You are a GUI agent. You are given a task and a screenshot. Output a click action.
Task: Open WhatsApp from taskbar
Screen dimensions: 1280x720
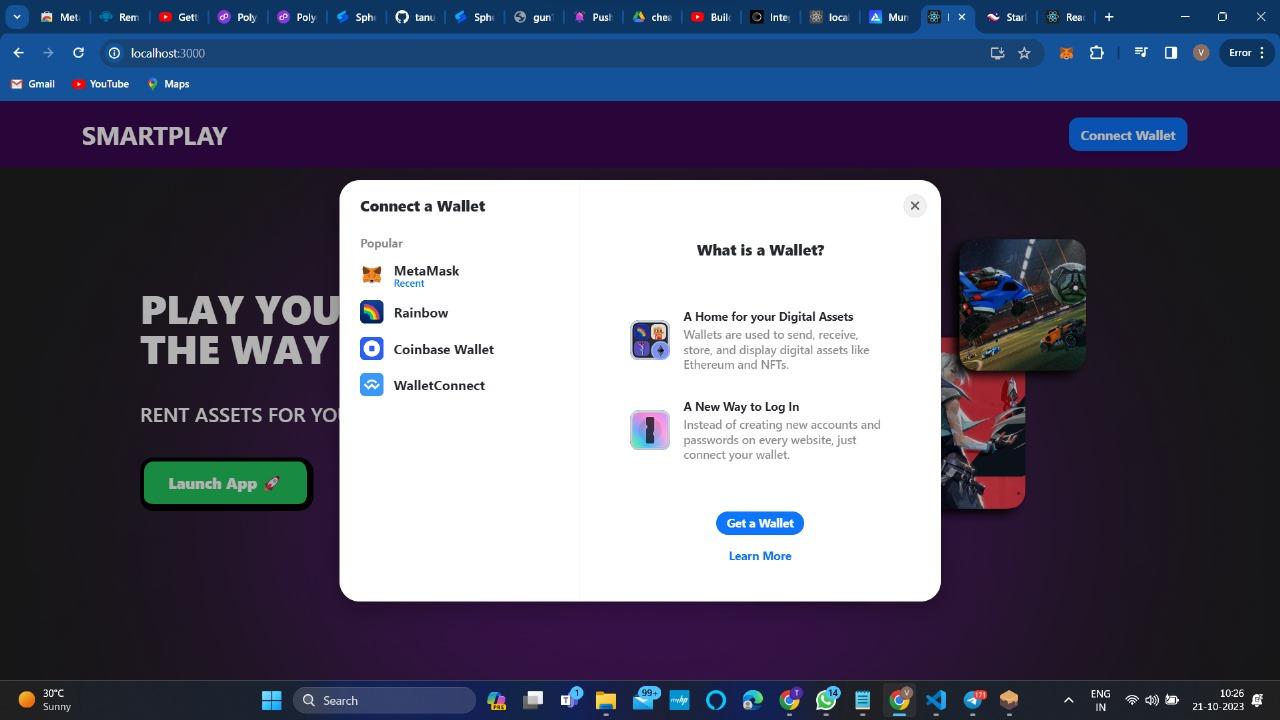point(826,700)
